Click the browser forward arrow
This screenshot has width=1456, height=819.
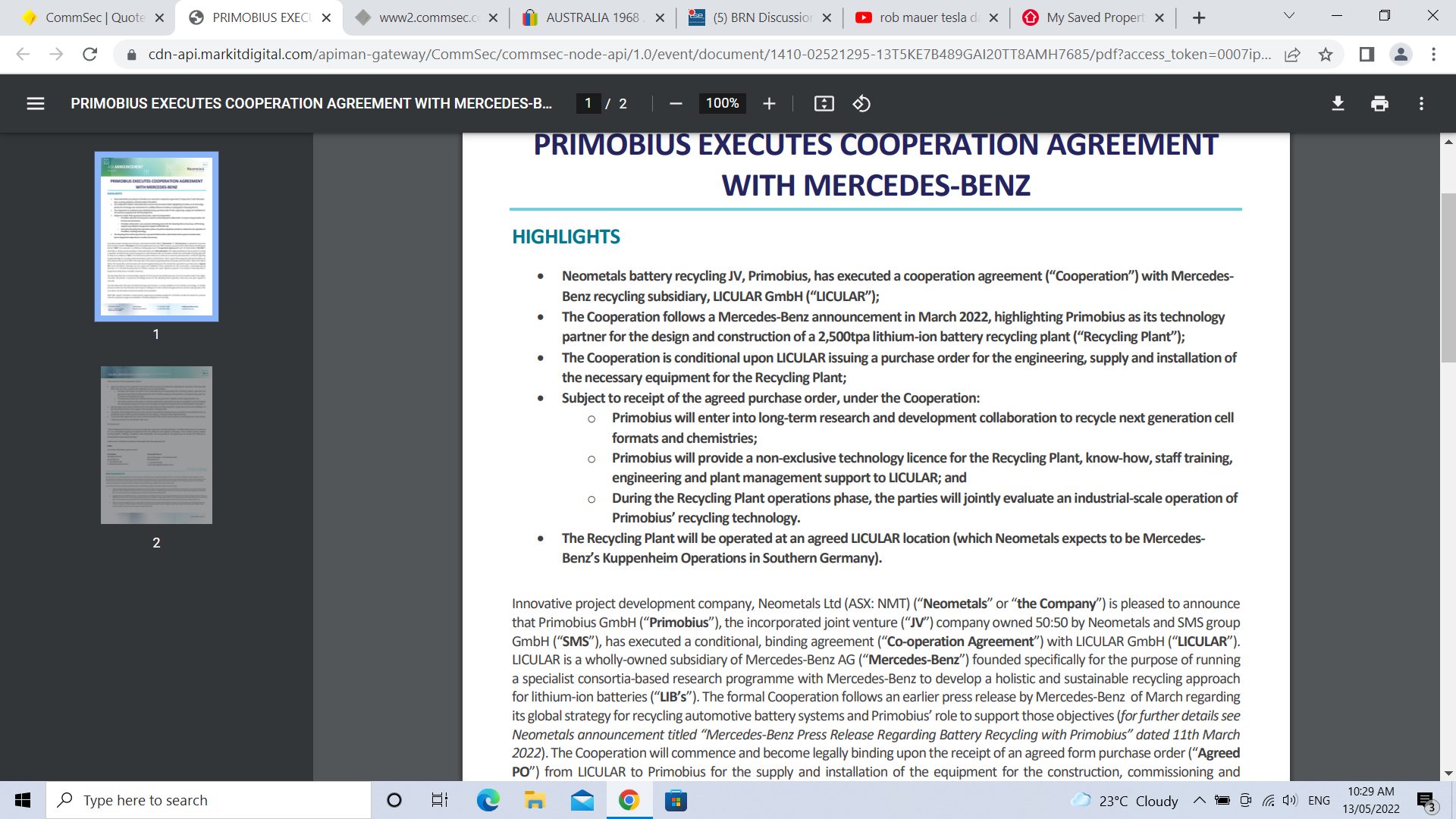[56, 55]
